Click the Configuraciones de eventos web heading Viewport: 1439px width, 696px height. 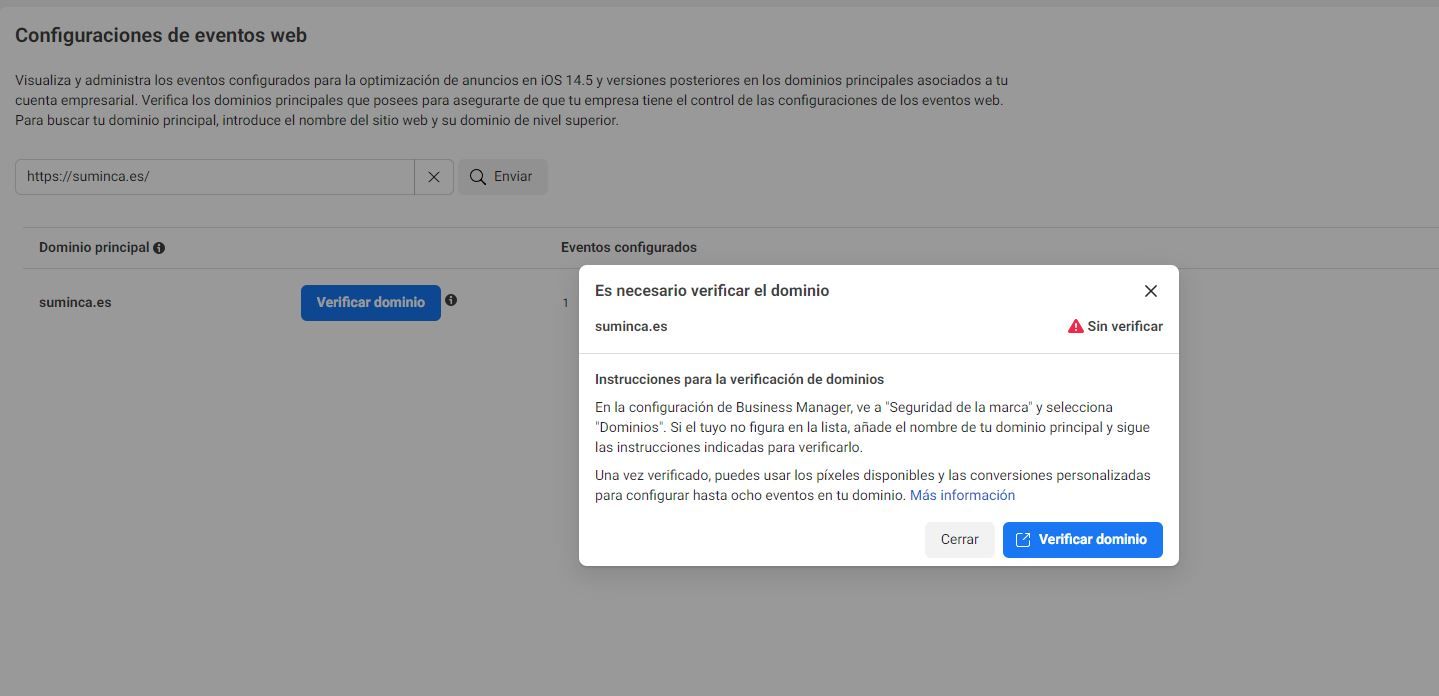tap(161, 35)
